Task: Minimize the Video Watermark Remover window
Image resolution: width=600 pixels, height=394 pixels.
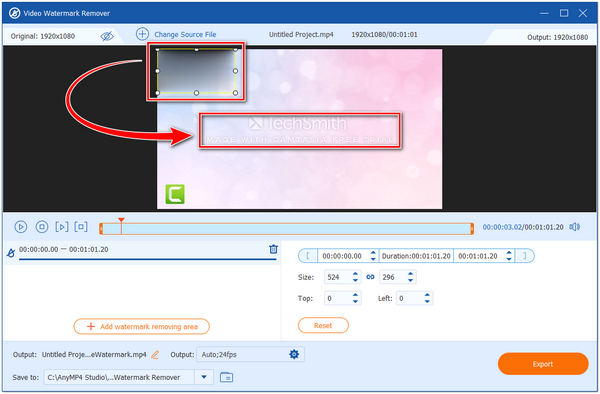Action: click(x=544, y=13)
